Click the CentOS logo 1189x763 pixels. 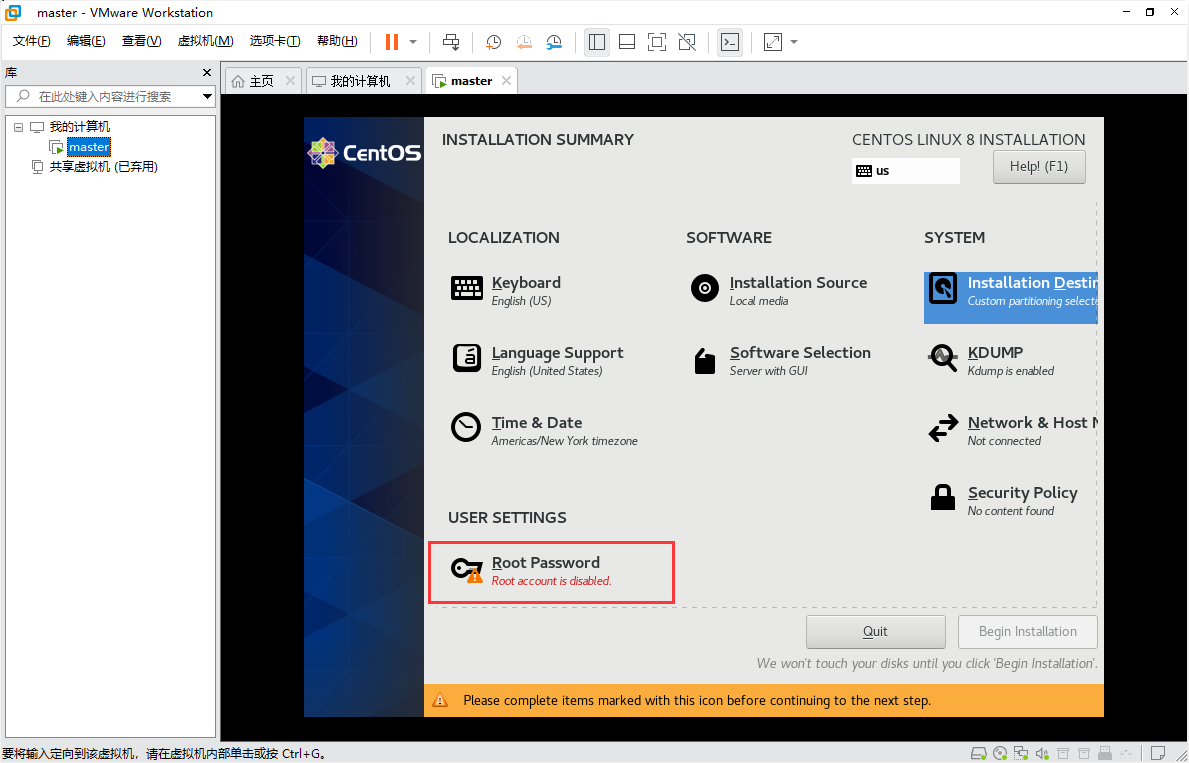pos(364,152)
